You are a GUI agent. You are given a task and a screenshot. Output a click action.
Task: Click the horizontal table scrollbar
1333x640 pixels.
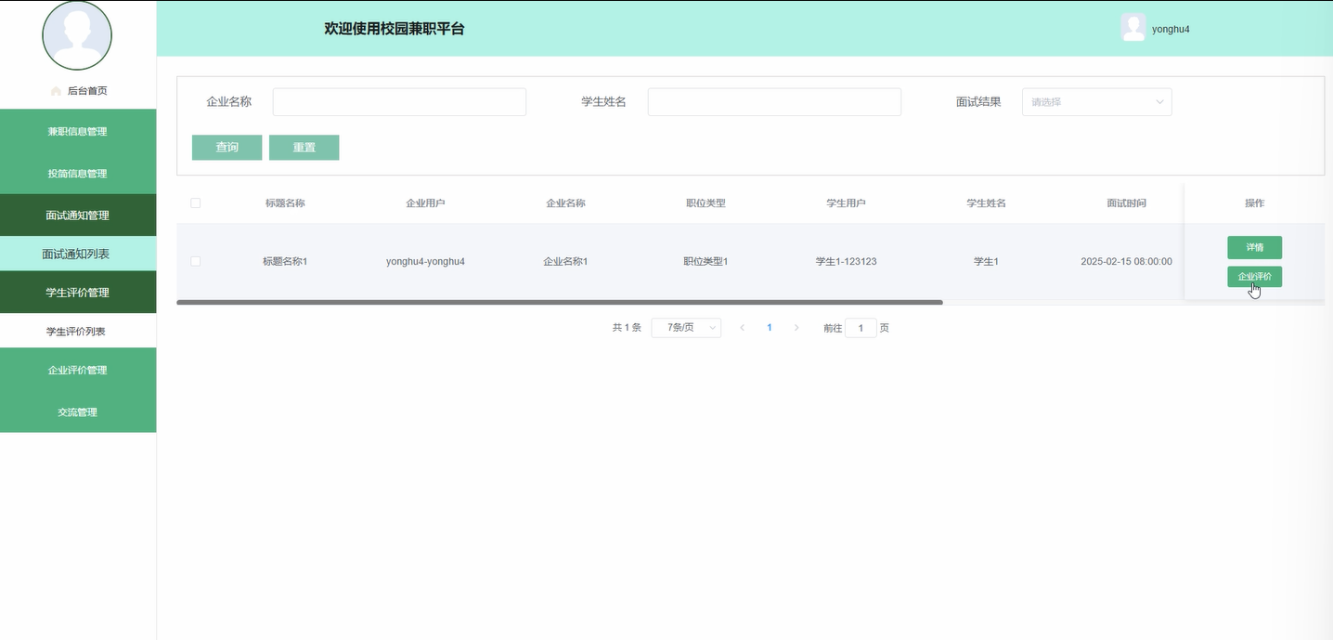tap(560, 302)
